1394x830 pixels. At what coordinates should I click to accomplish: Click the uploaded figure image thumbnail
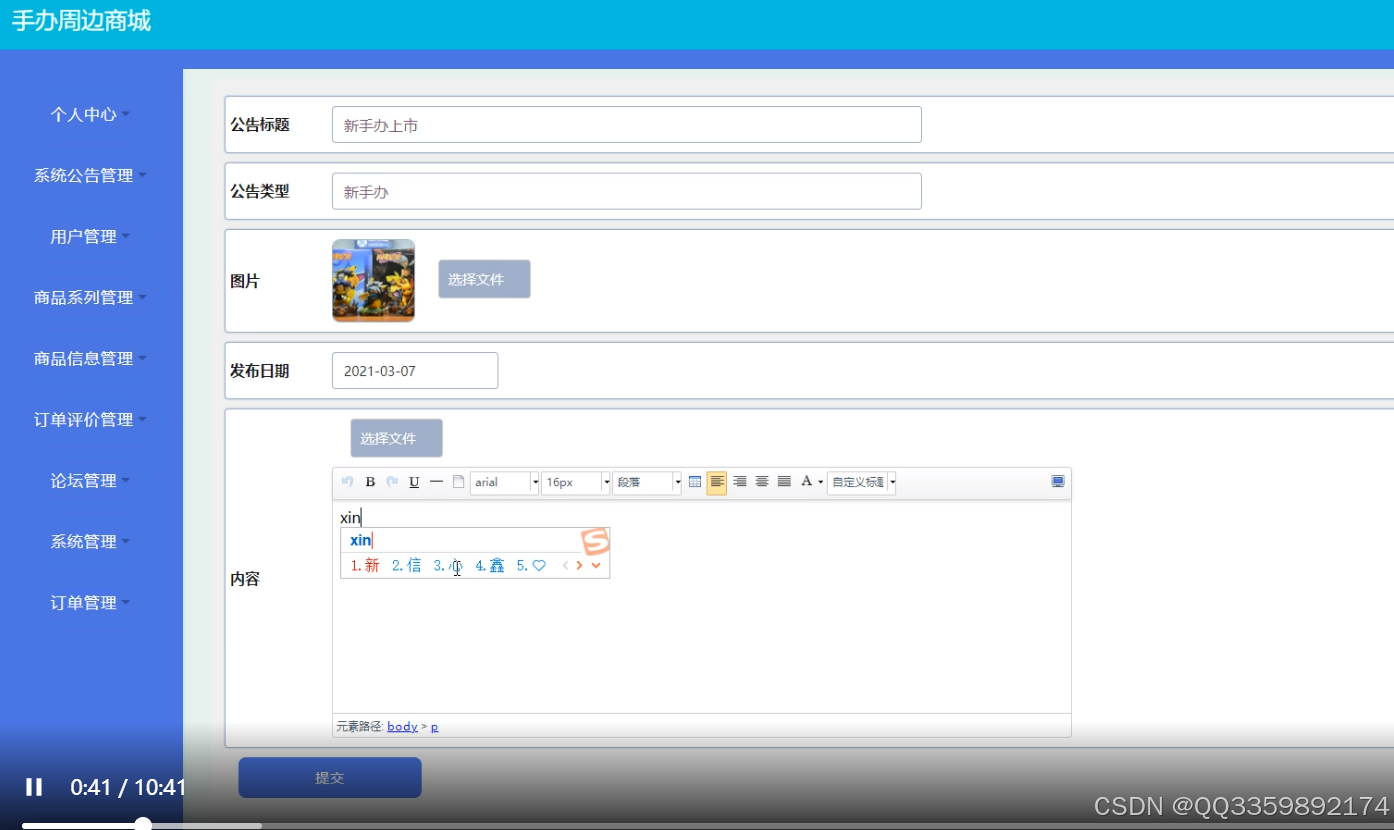coord(373,280)
